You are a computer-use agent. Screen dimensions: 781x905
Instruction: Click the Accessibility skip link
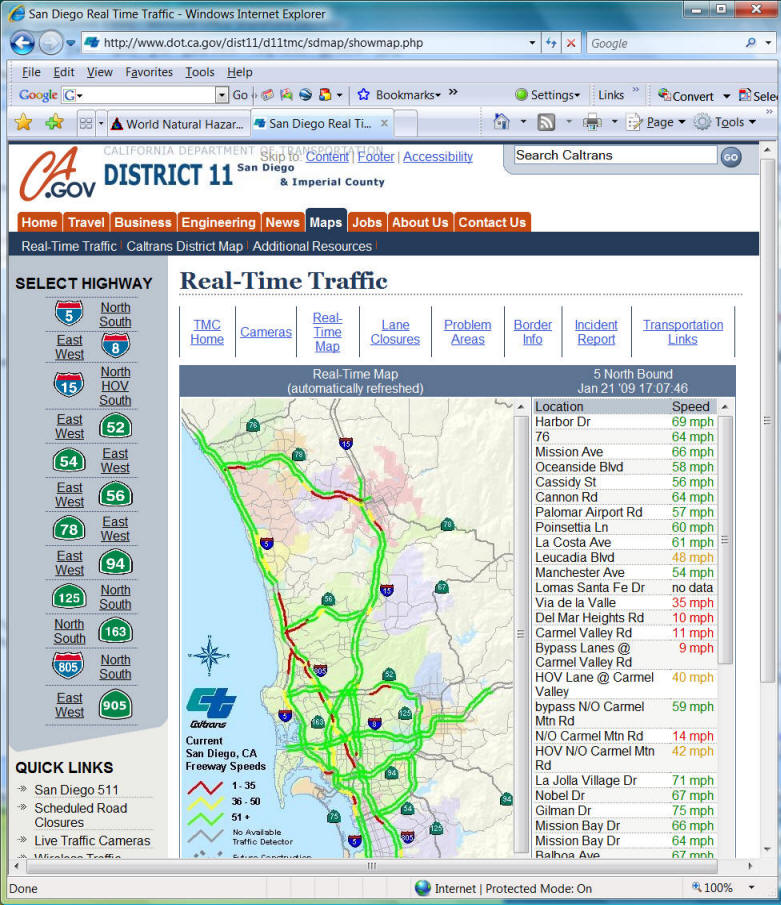click(x=438, y=156)
